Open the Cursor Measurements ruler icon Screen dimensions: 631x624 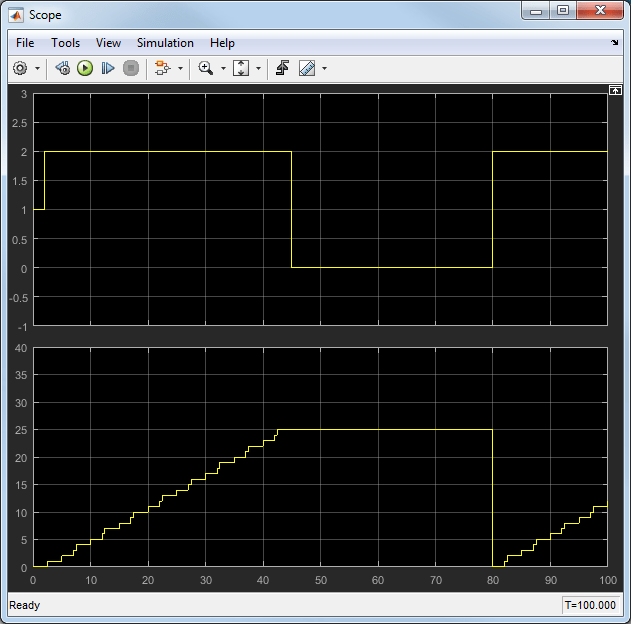pyautogui.click(x=307, y=68)
